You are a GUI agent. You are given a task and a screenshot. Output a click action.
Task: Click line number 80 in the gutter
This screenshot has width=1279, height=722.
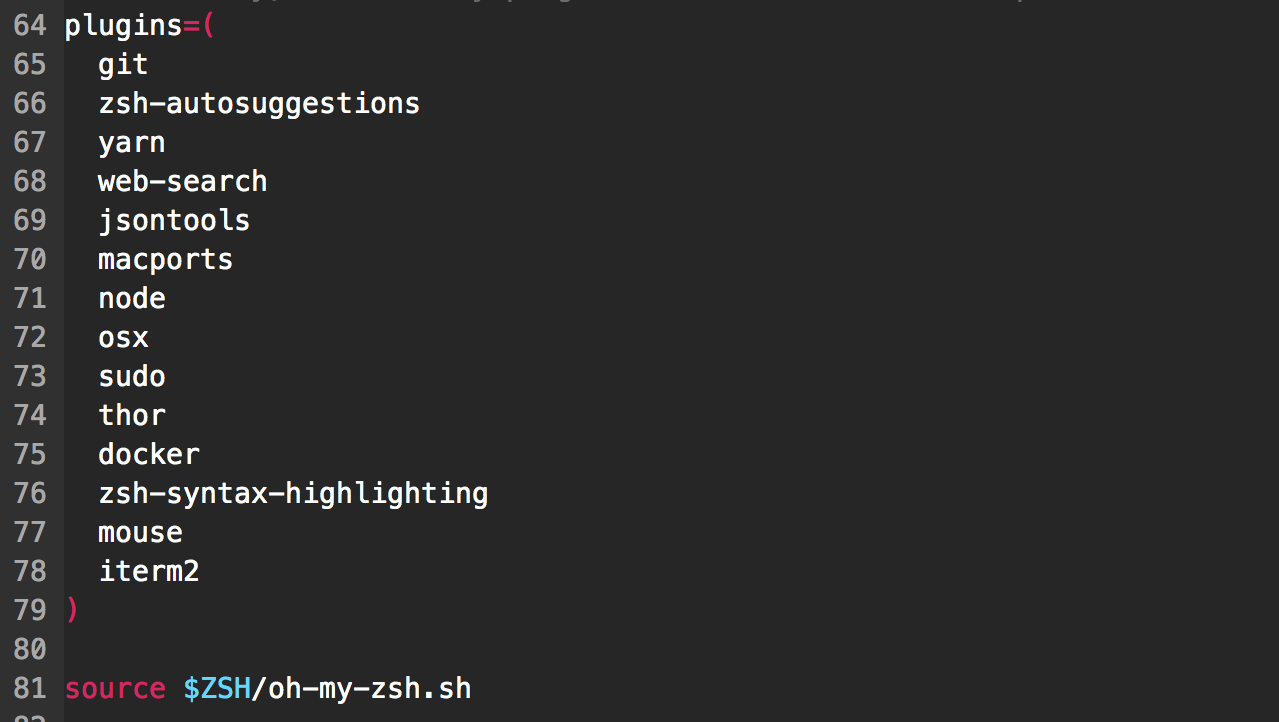pyautogui.click(x=30, y=650)
